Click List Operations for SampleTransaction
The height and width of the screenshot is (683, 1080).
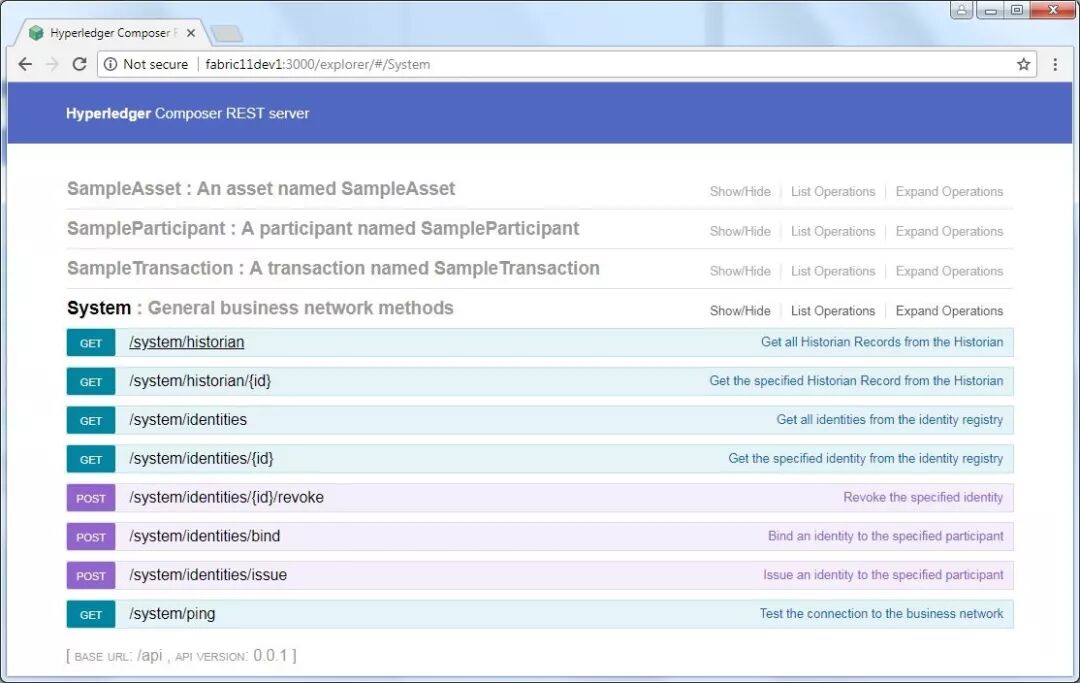point(833,271)
